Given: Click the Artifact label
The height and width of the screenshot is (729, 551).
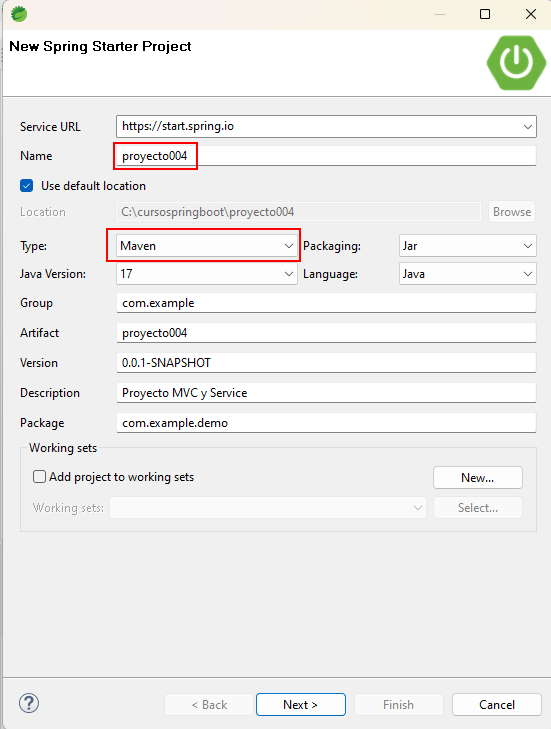Looking at the screenshot, I should [x=40, y=333].
